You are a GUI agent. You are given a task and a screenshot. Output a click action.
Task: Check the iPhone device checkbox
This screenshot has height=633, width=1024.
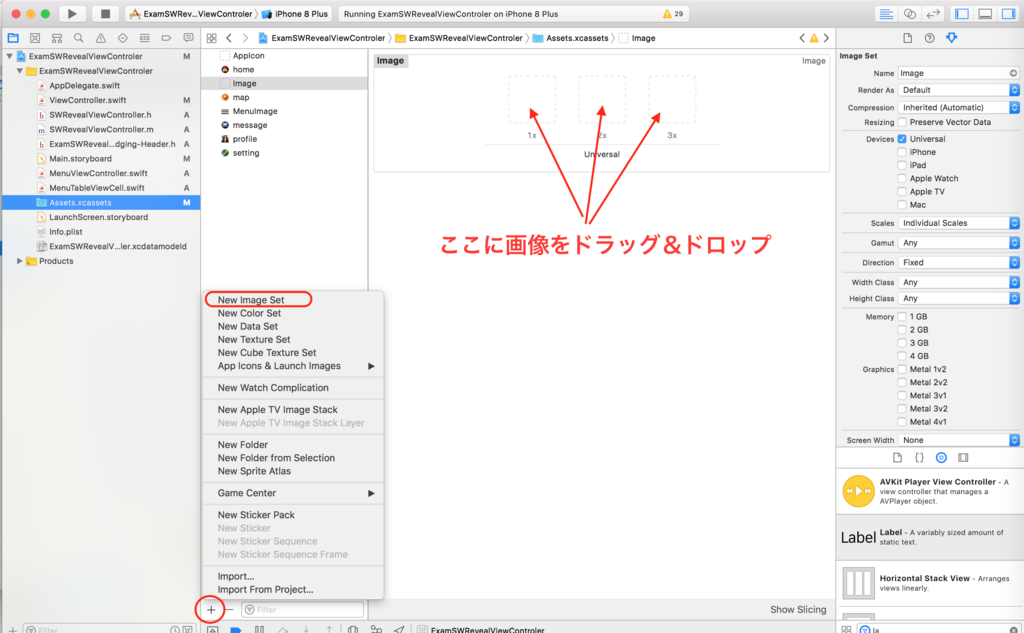(x=902, y=152)
